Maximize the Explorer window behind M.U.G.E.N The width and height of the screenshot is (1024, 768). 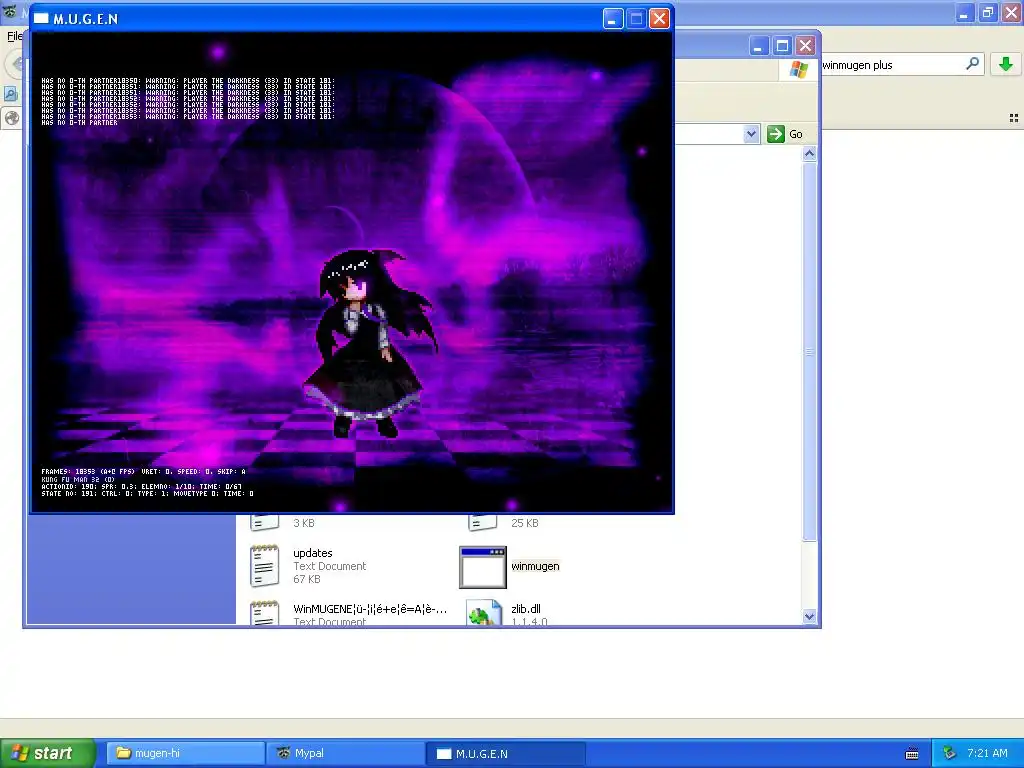[782, 46]
